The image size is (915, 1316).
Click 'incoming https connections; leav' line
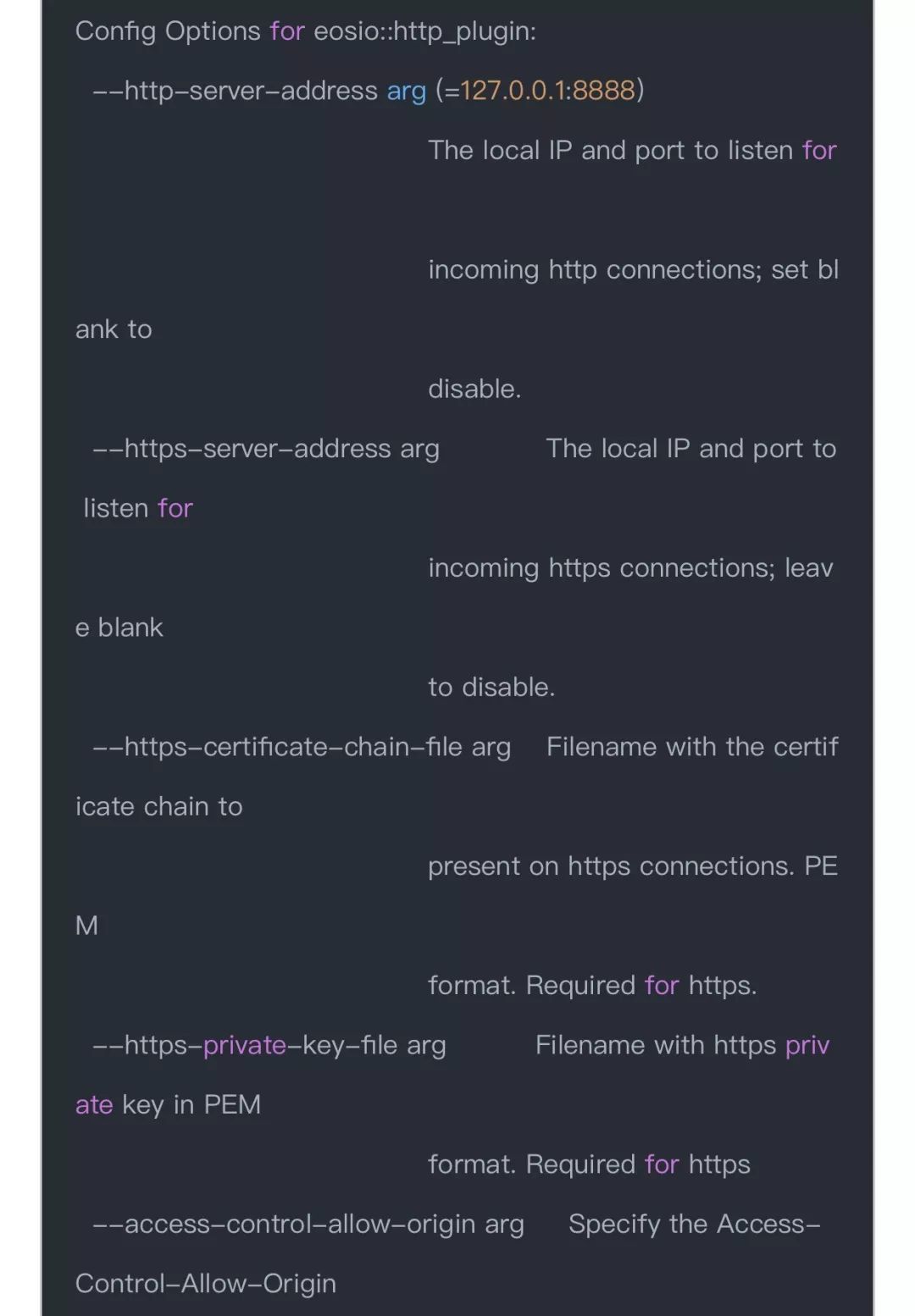point(630,568)
